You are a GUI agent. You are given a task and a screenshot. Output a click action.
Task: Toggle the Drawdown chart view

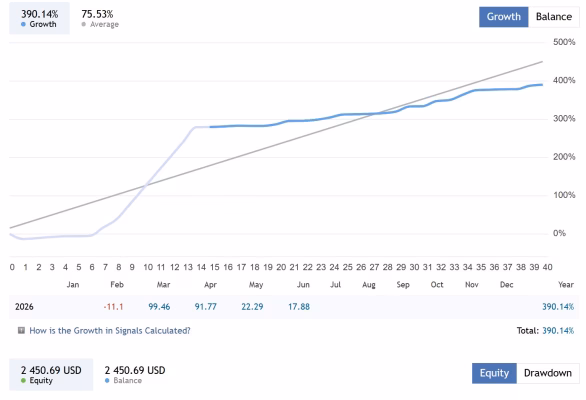coord(548,373)
